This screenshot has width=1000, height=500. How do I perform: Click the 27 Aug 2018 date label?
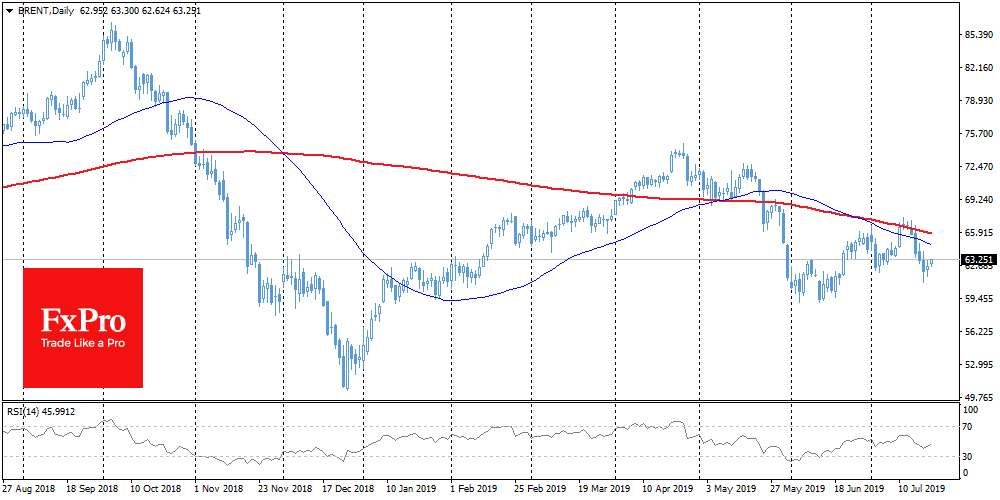pyautogui.click(x=28, y=490)
